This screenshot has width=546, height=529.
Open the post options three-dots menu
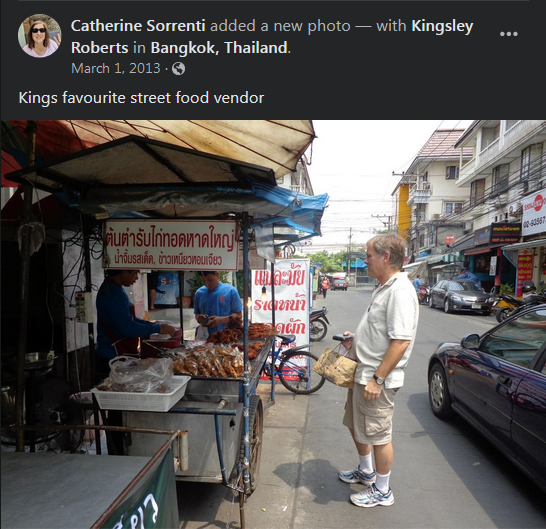point(508,34)
